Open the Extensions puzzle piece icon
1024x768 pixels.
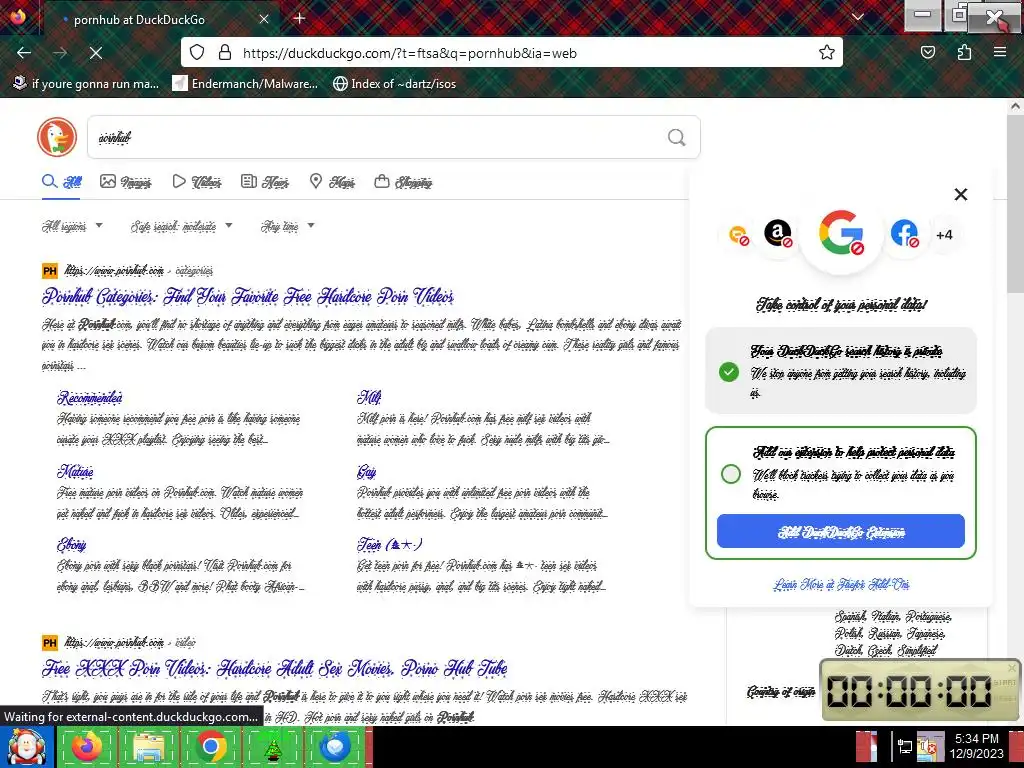tap(964, 52)
